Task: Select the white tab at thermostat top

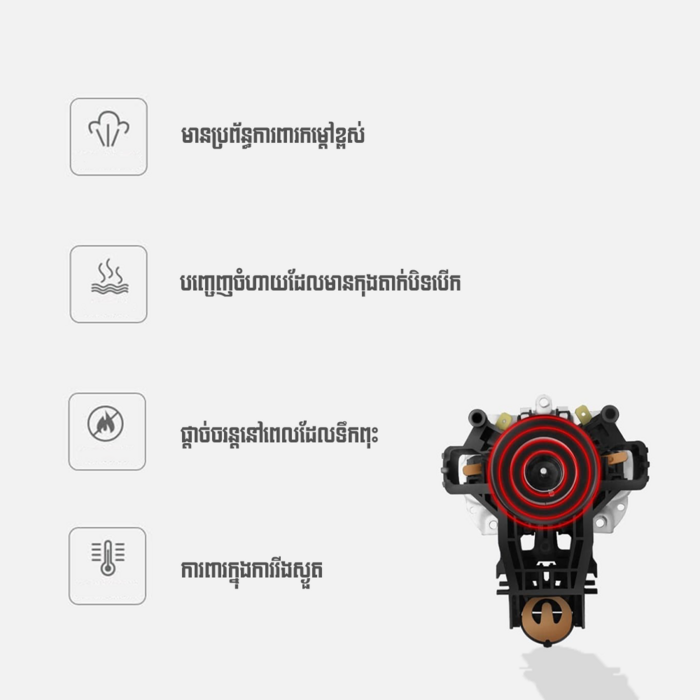Action: (543, 403)
